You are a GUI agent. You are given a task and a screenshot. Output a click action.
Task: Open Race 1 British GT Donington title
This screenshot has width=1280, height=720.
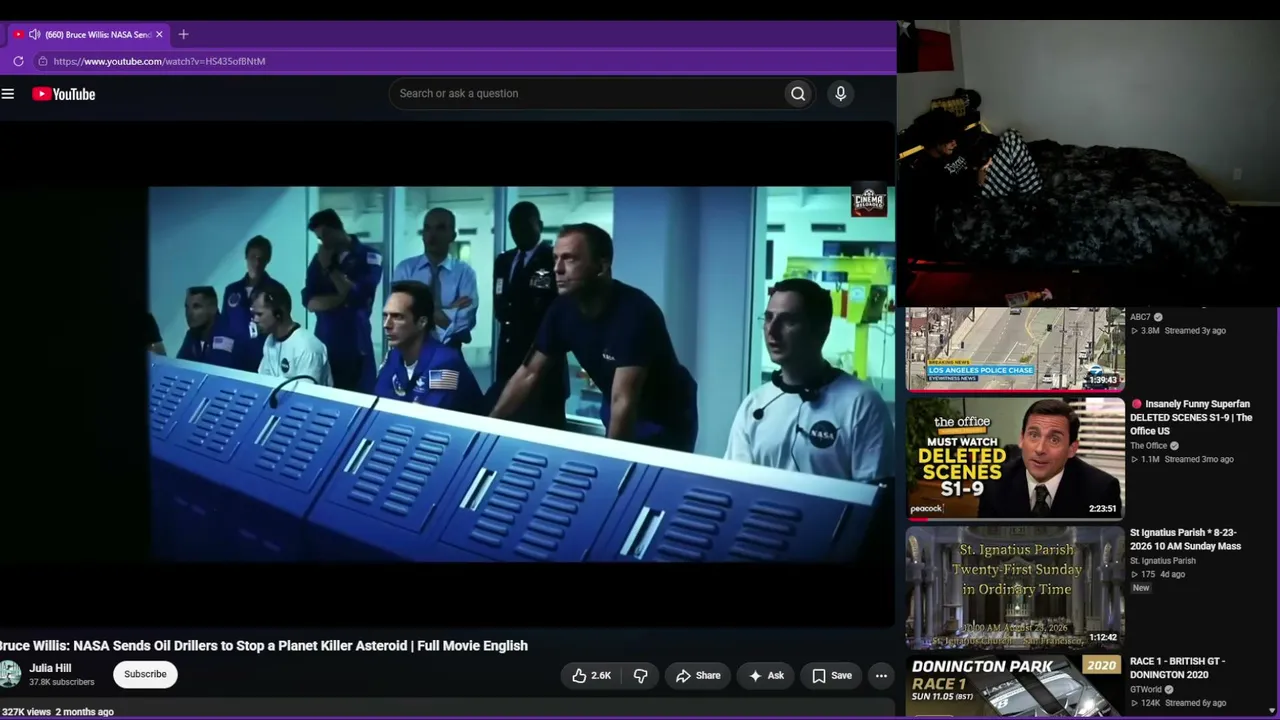point(1177,668)
